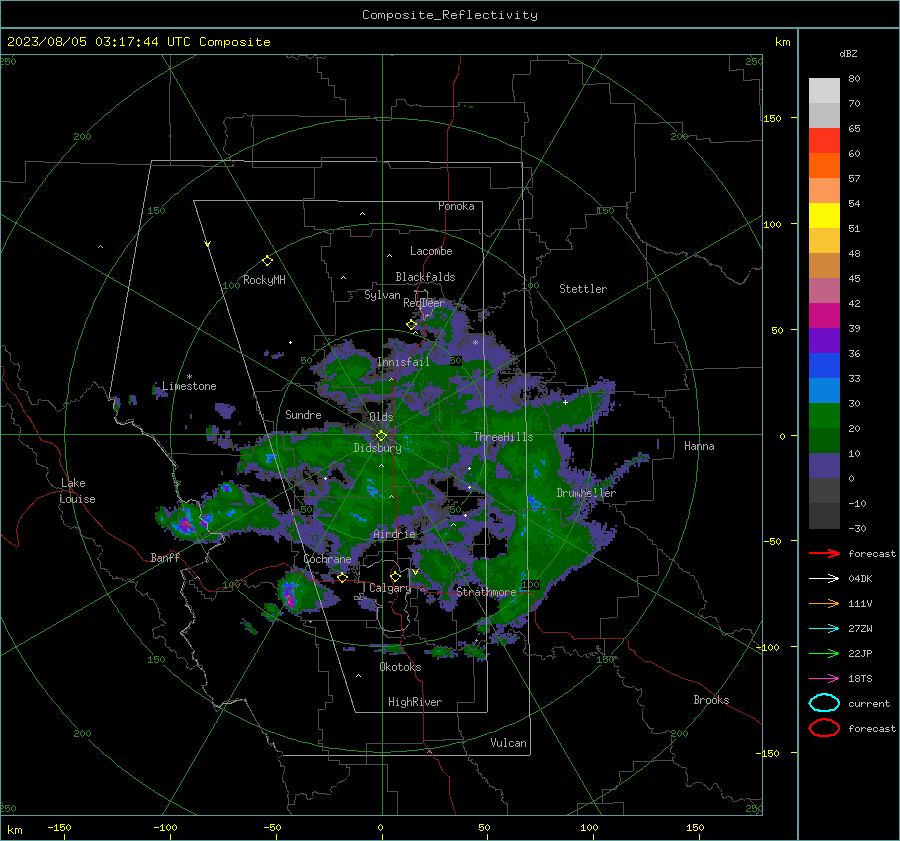Click the Cochrane town label
The image size is (900, 841).
click(x=327, y=559)
